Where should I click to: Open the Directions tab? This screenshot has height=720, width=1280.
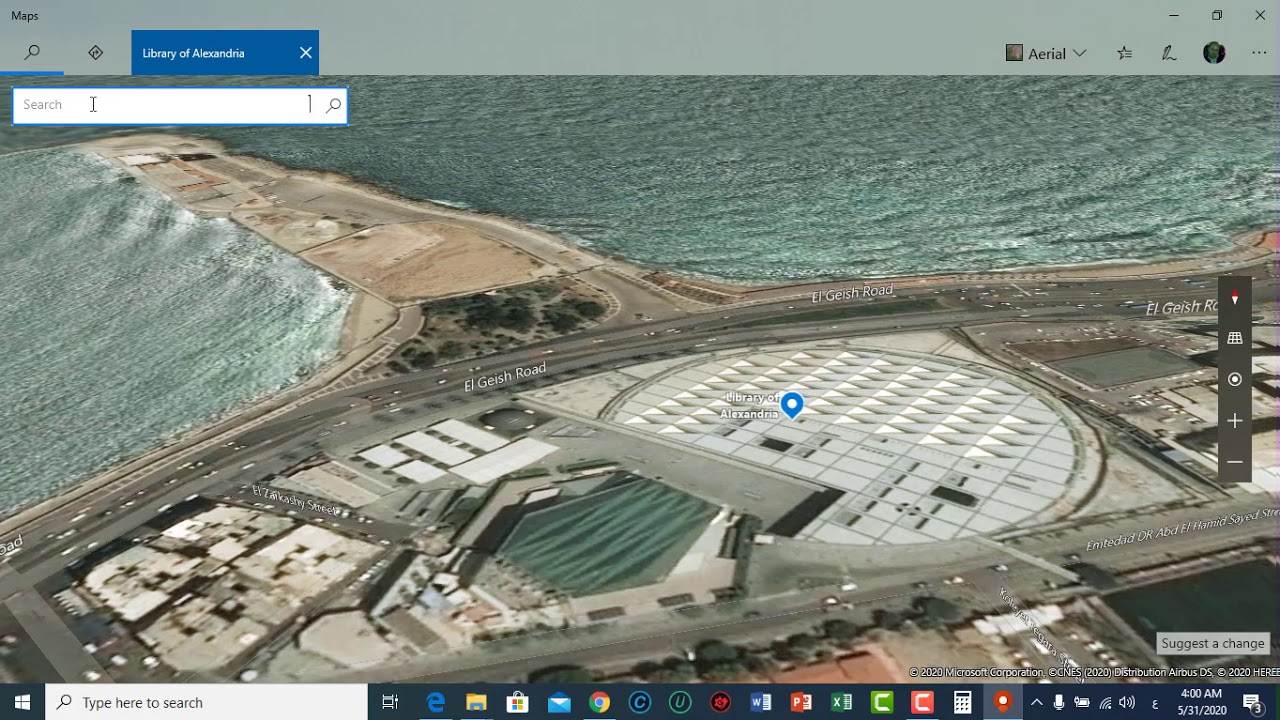[x=96, y=53]
